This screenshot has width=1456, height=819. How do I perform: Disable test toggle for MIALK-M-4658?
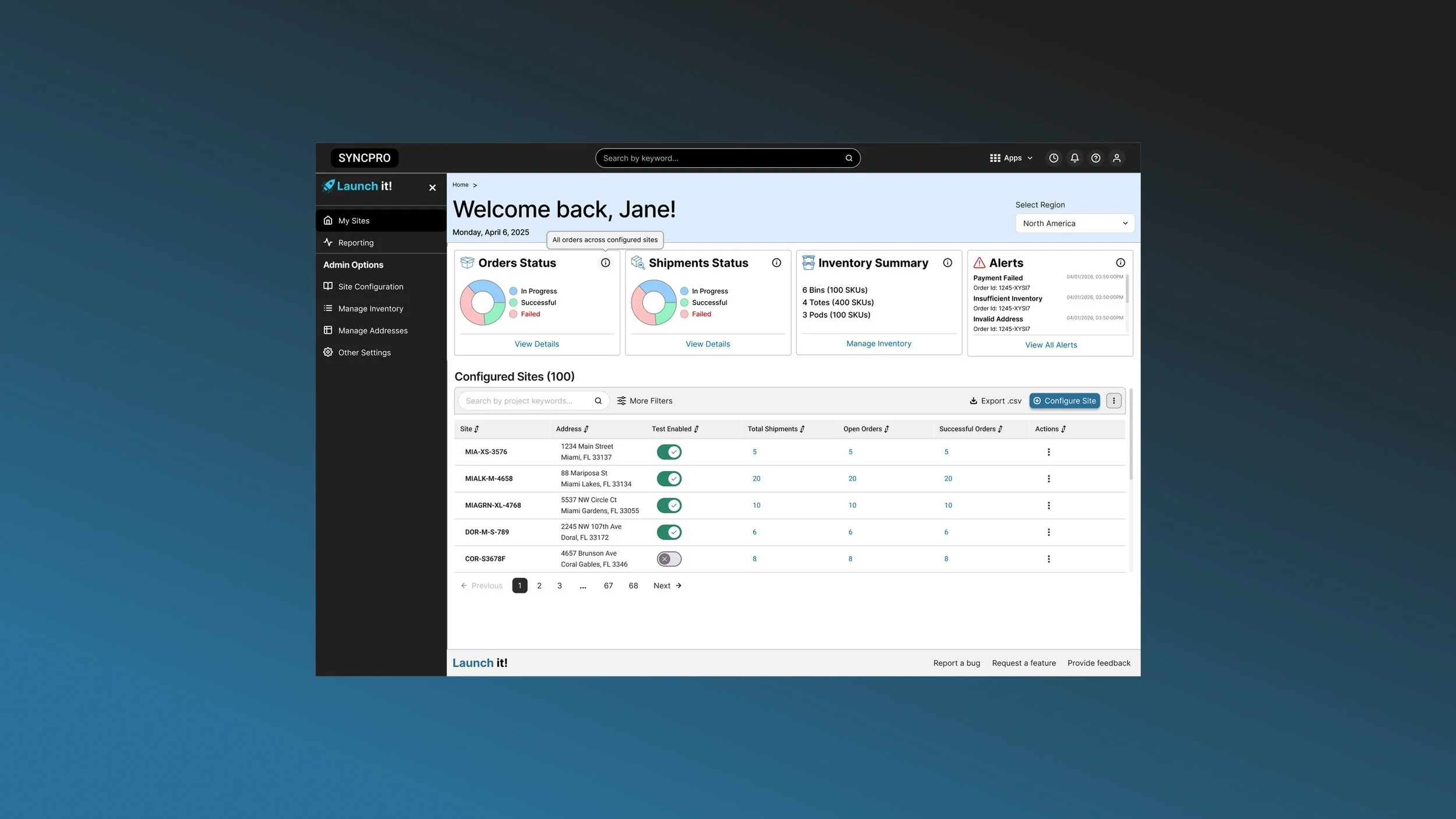[669, 479]
